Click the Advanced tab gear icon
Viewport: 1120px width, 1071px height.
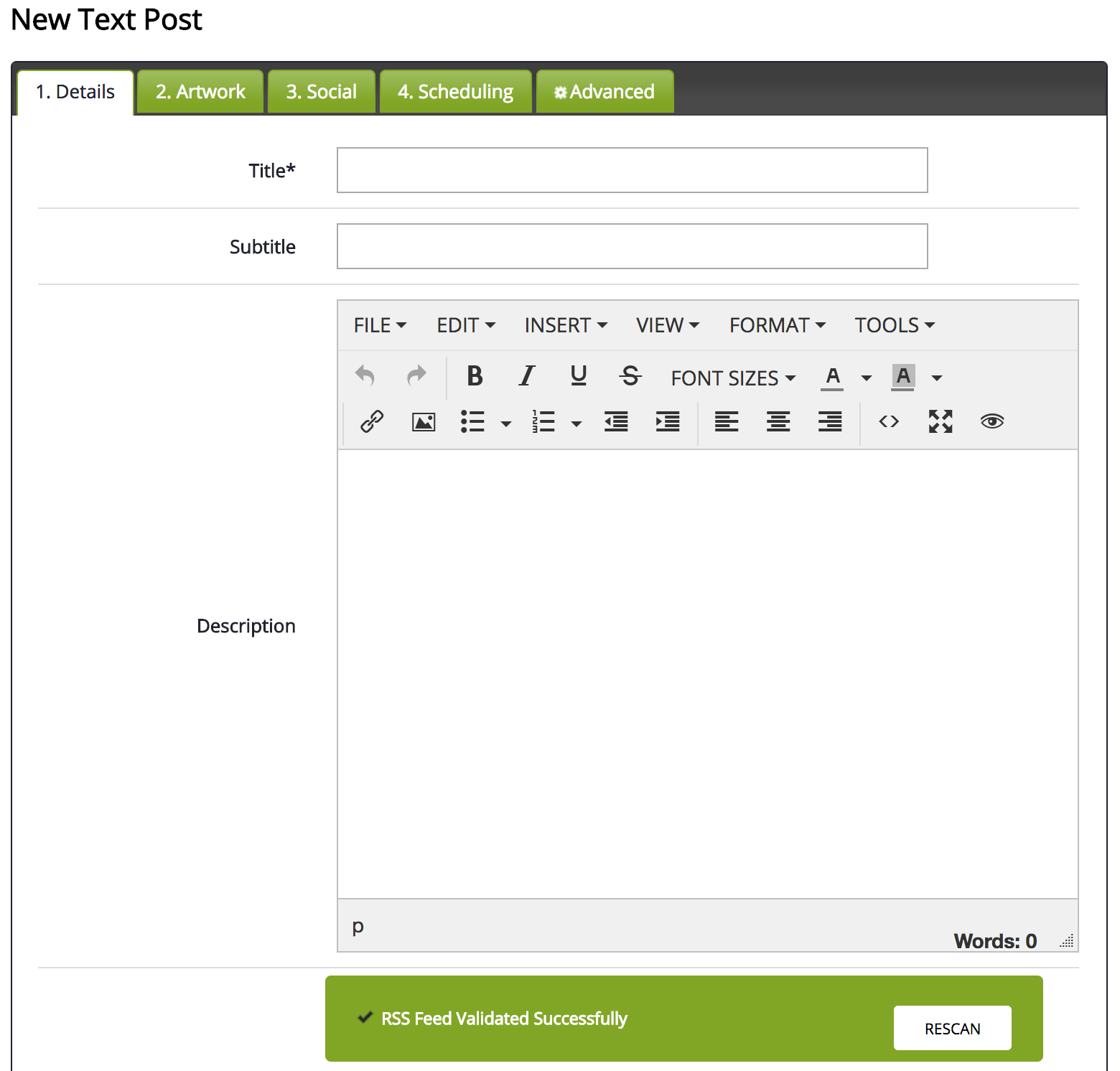[x=561, y=93]
